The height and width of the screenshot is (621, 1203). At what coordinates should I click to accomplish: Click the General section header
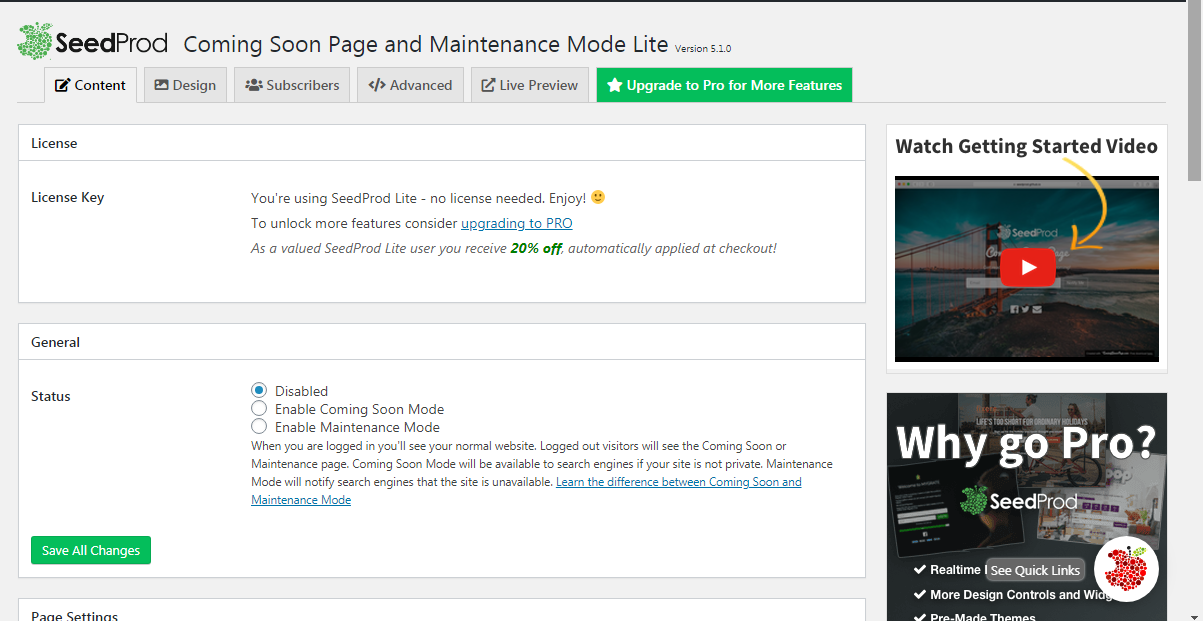(442, 342)
